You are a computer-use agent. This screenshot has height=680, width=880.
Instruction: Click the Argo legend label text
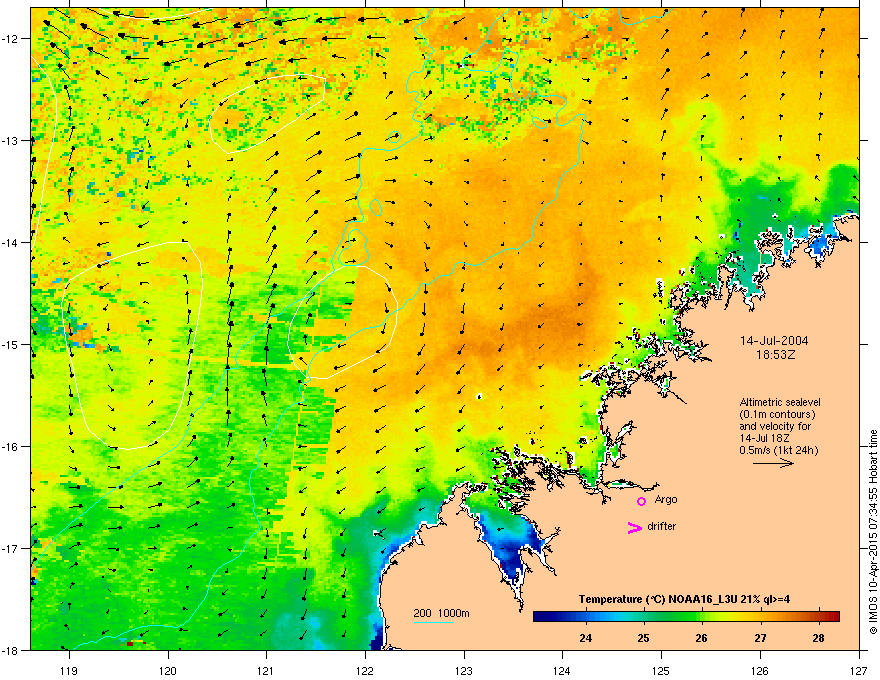point(666,500)
